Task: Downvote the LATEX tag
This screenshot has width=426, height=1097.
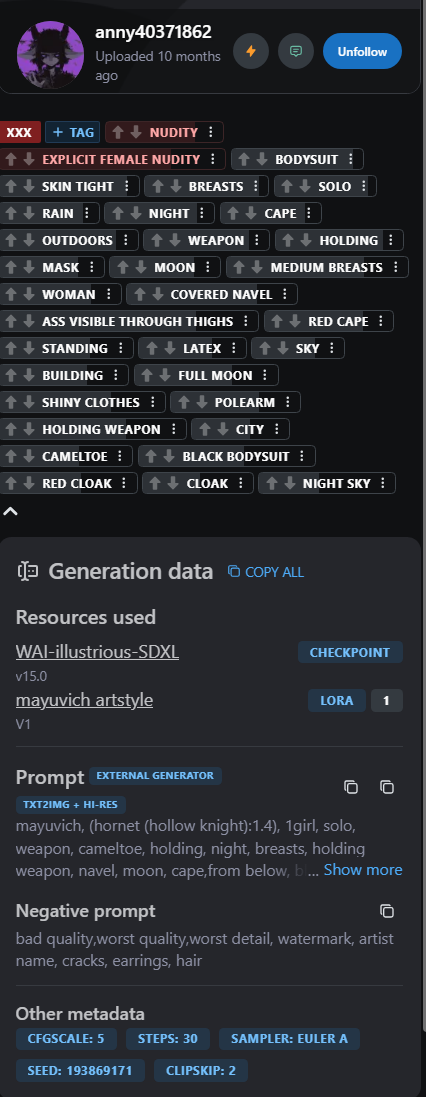Action: pos(166,348)
